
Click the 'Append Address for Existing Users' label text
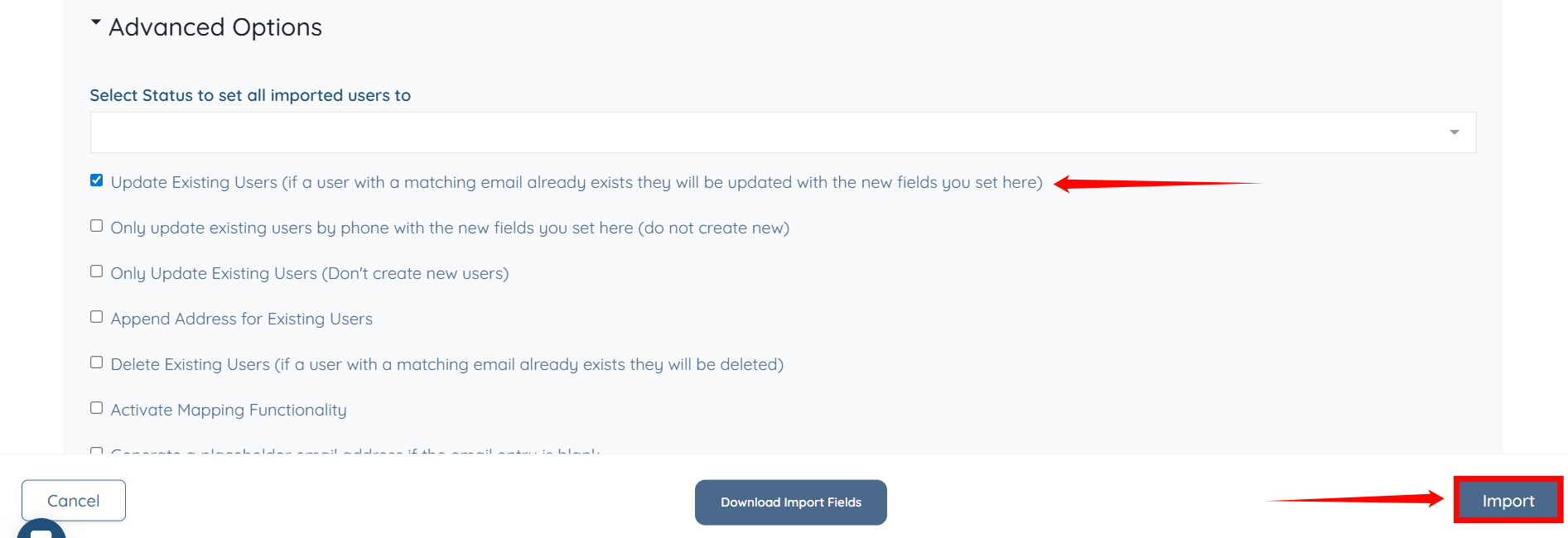pyautogui.click(x=241, y=319)
